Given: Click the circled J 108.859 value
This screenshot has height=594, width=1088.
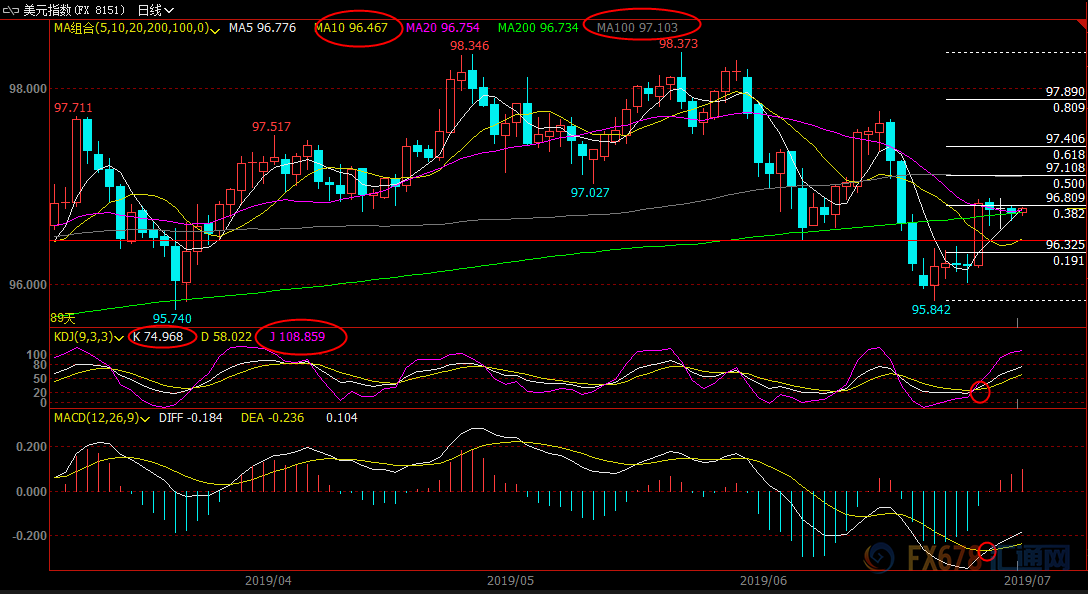Looking at the screenshot, I should click(x=301, y=337).
